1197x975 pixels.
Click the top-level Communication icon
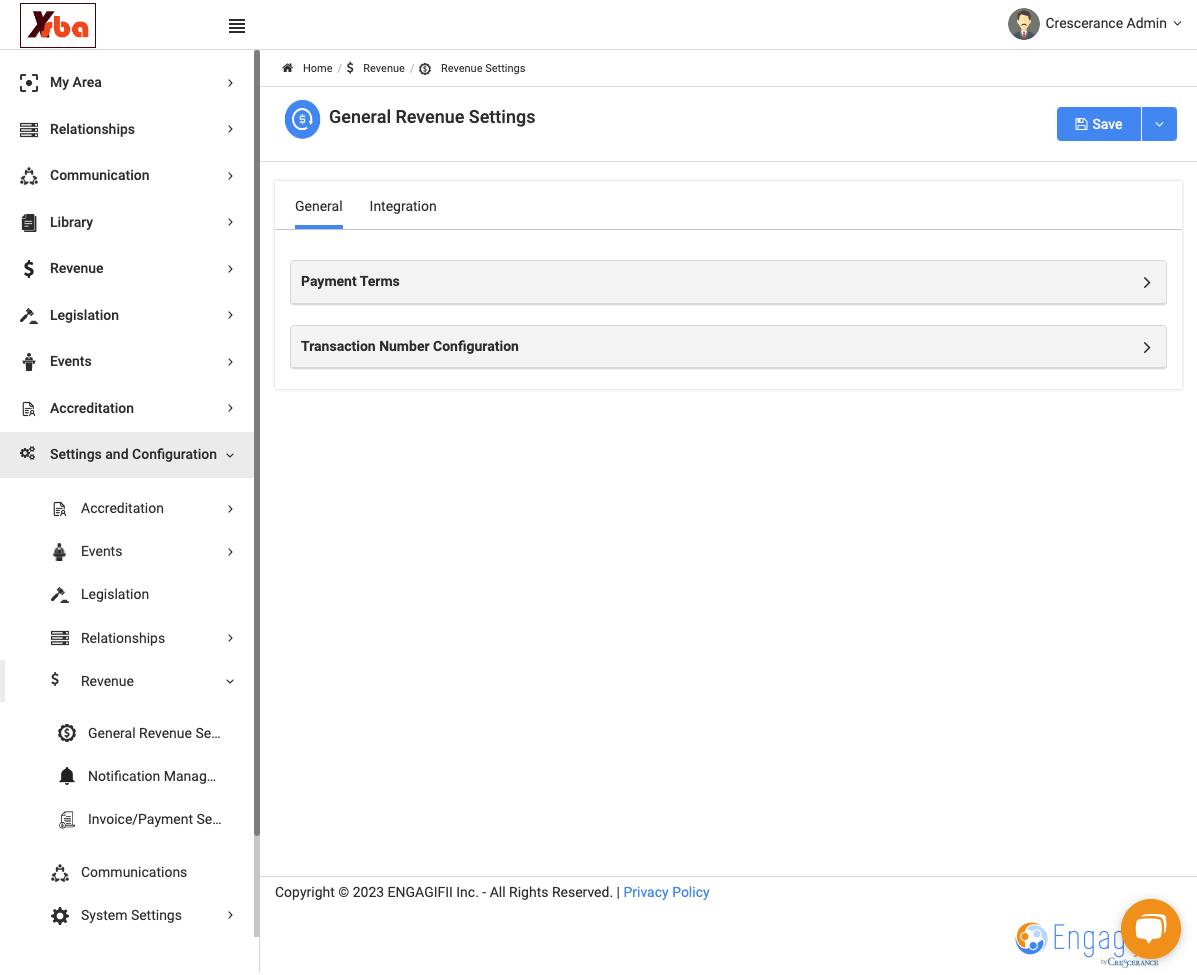tap(29, 176)
